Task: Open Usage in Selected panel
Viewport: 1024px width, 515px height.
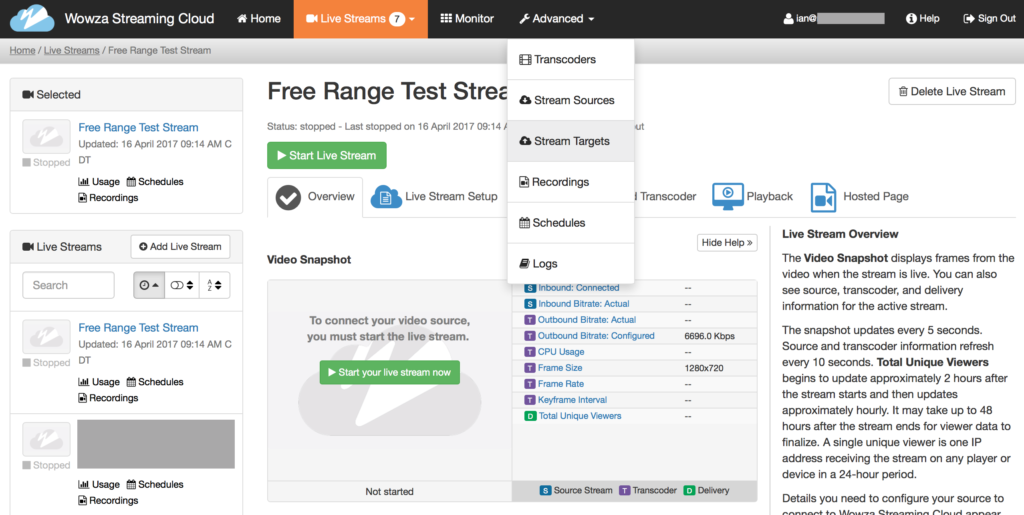Action: [99, 182]
